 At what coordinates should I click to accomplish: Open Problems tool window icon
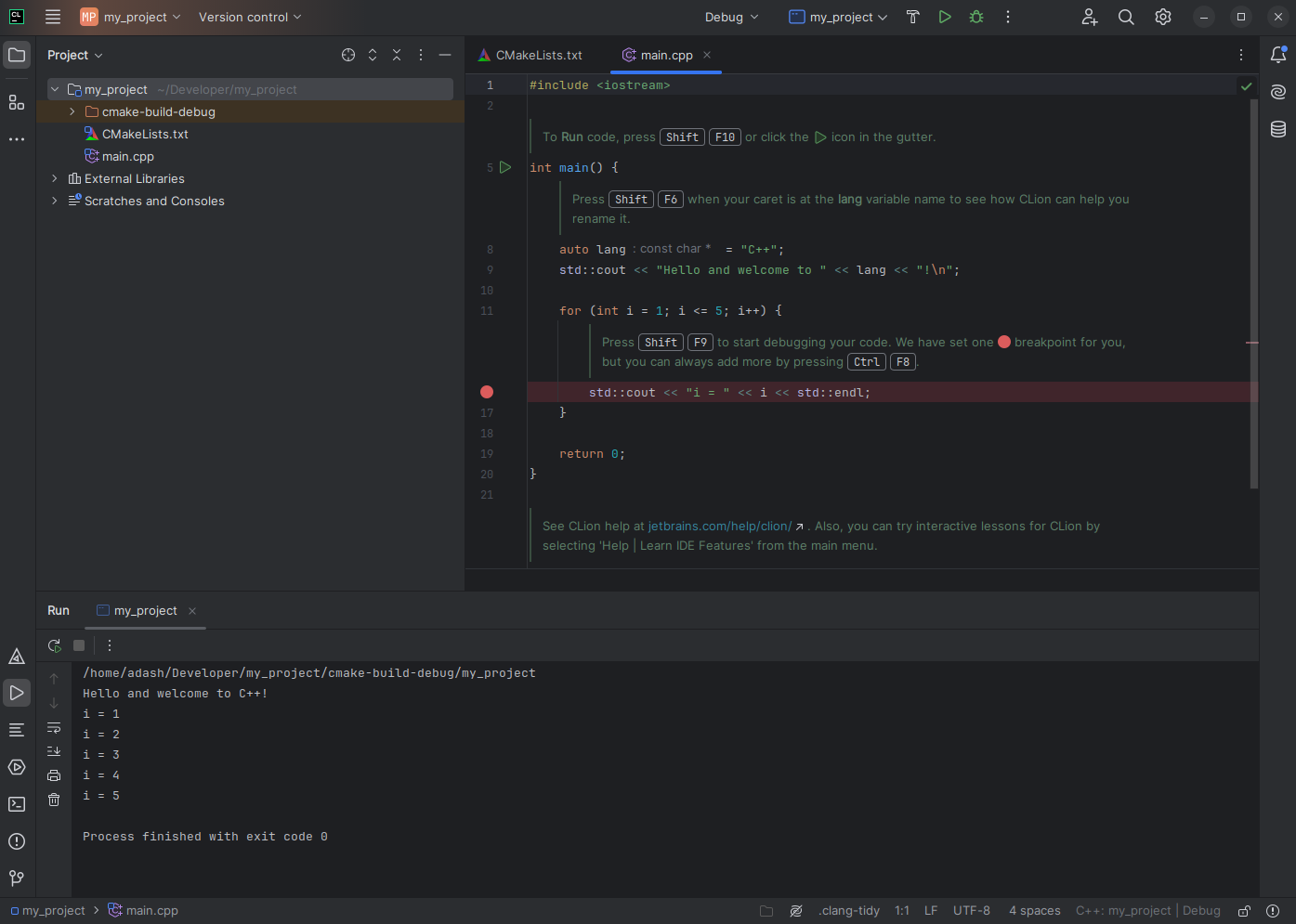[x=17, y=841]
